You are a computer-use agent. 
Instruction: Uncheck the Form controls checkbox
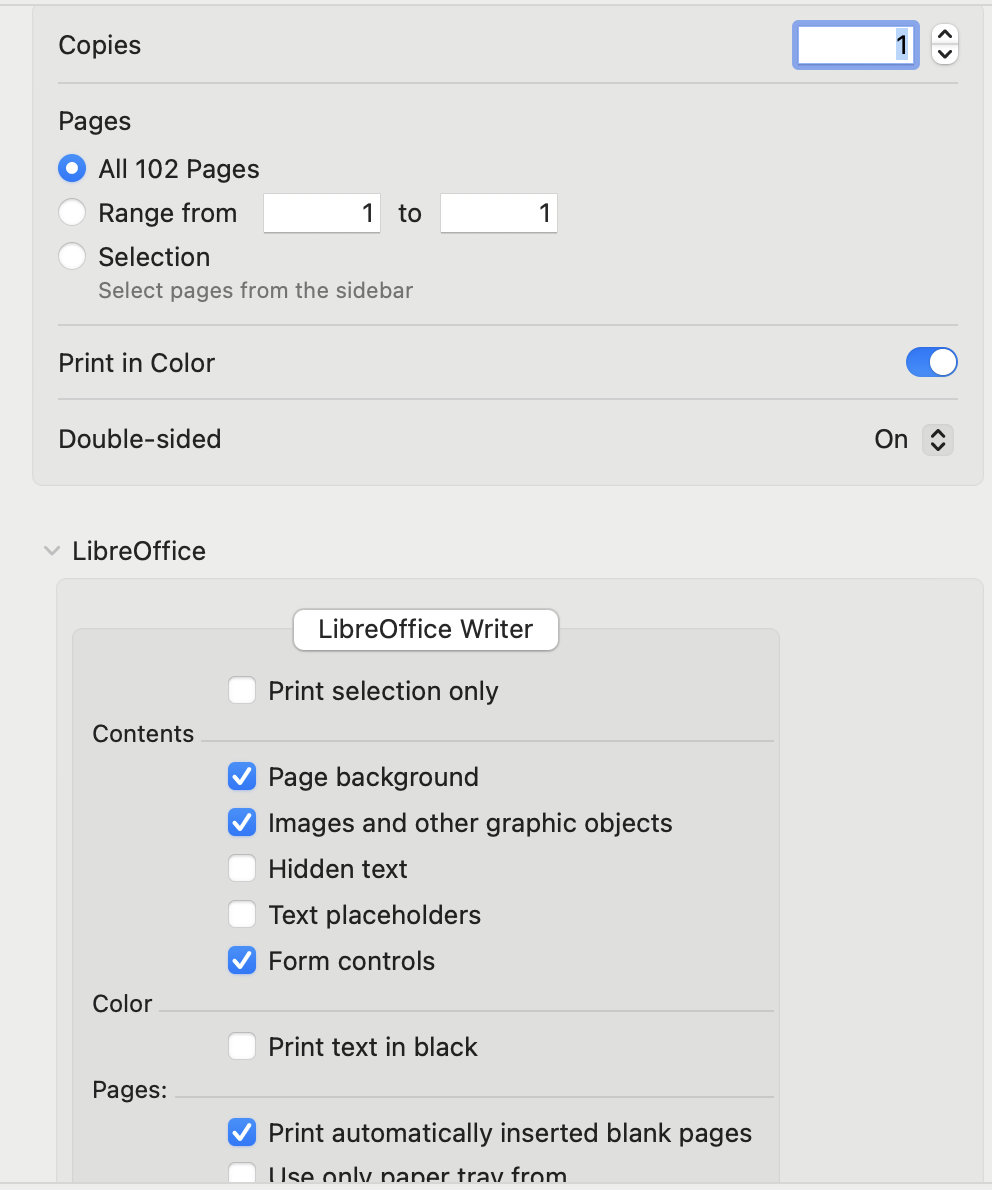[x=242, y=961]
